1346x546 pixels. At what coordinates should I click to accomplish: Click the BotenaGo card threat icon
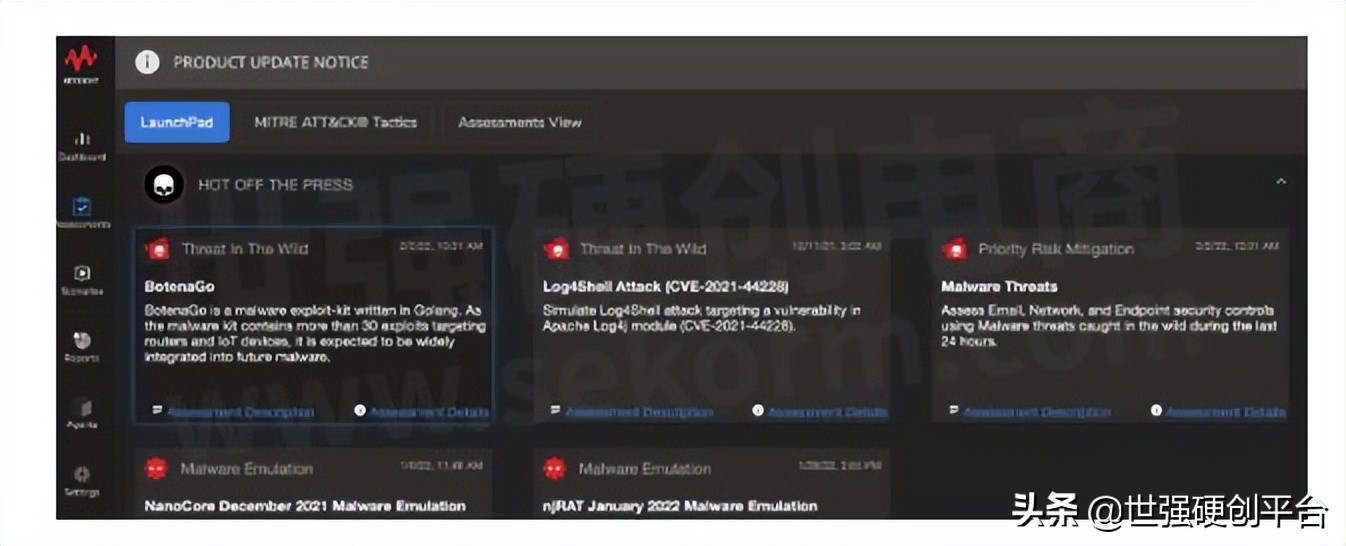click(158, 249)
